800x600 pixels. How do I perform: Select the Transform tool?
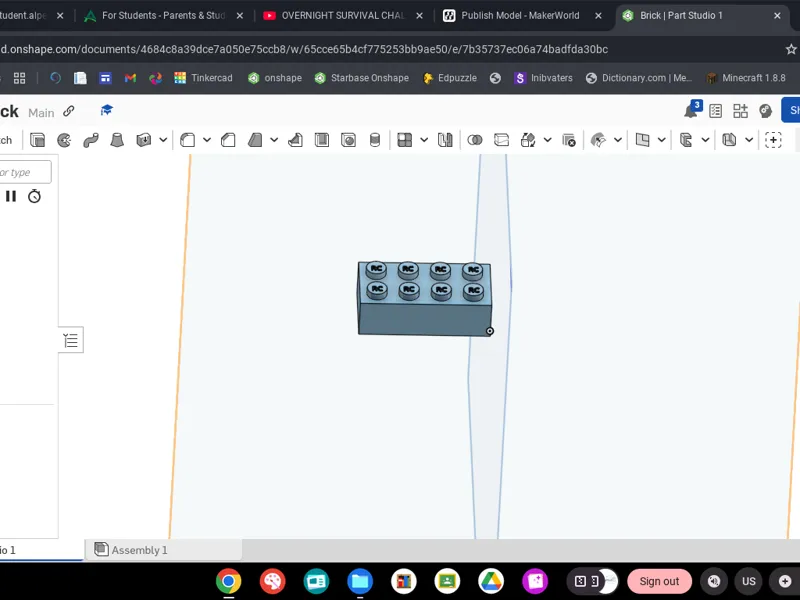528,140
